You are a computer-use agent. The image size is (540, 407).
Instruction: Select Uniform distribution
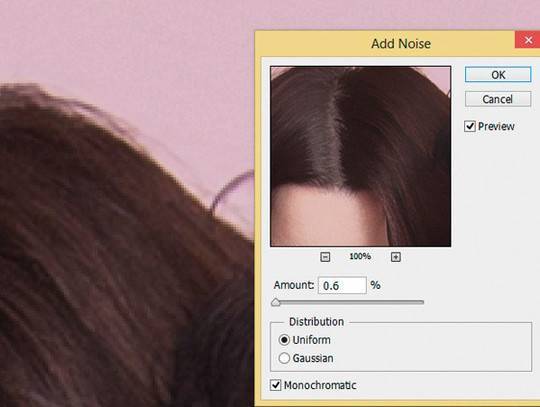[284, 340]
